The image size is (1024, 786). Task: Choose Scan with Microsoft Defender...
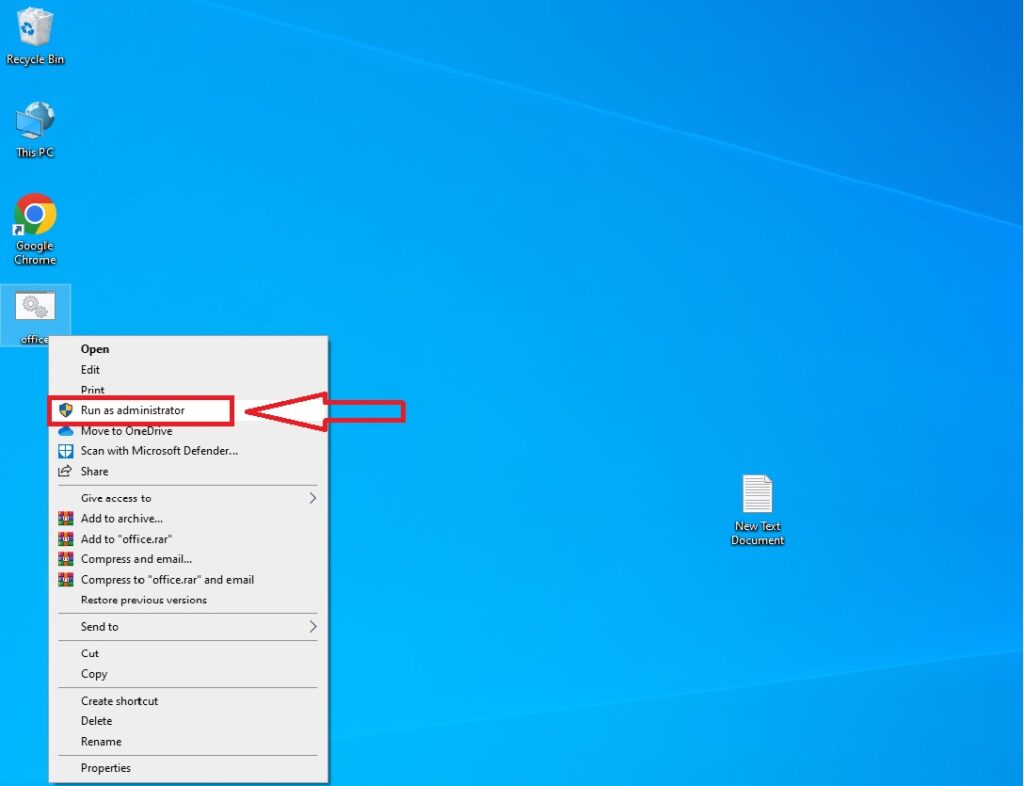(x=188, y=451)
